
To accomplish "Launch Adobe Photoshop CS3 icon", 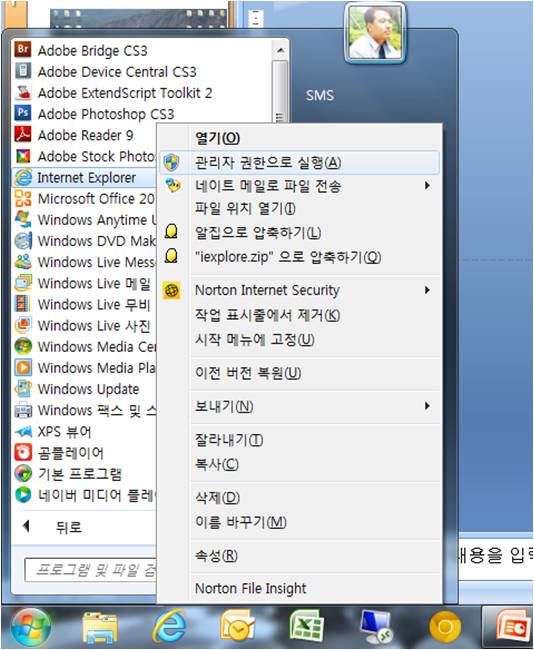I will coord(23,113).
